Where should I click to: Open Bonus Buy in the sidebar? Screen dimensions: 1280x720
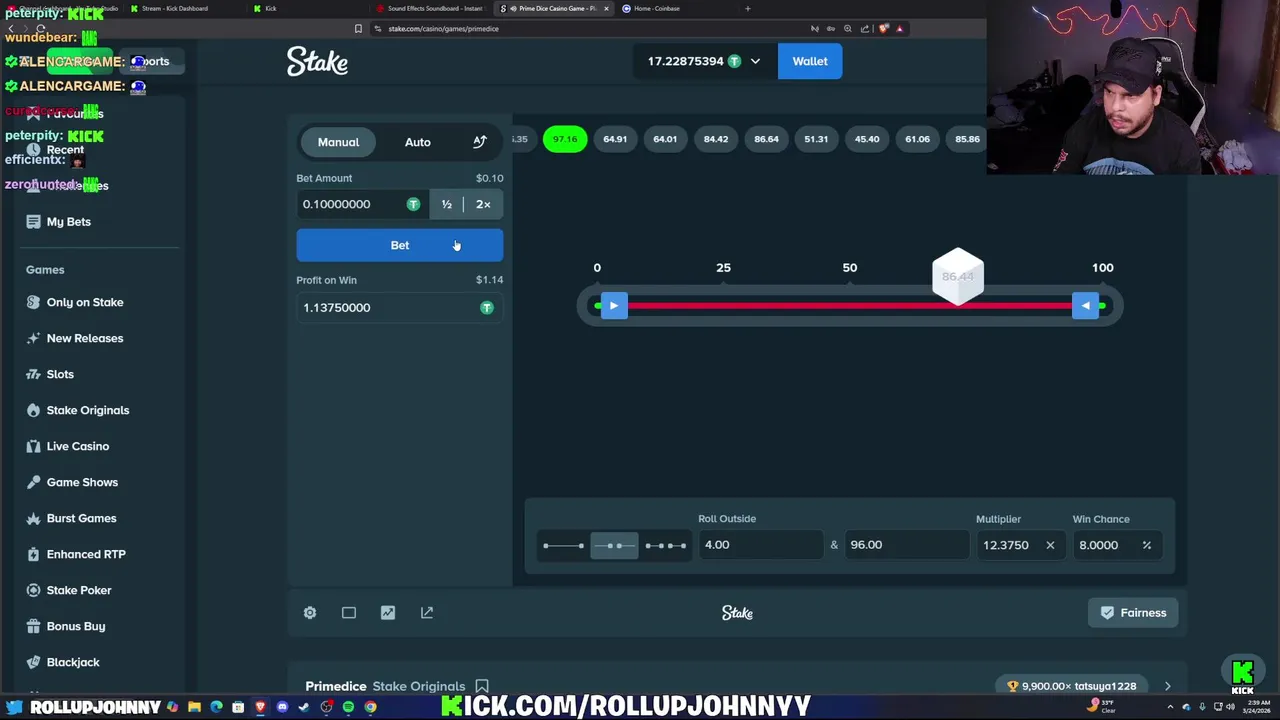point(76,626)
